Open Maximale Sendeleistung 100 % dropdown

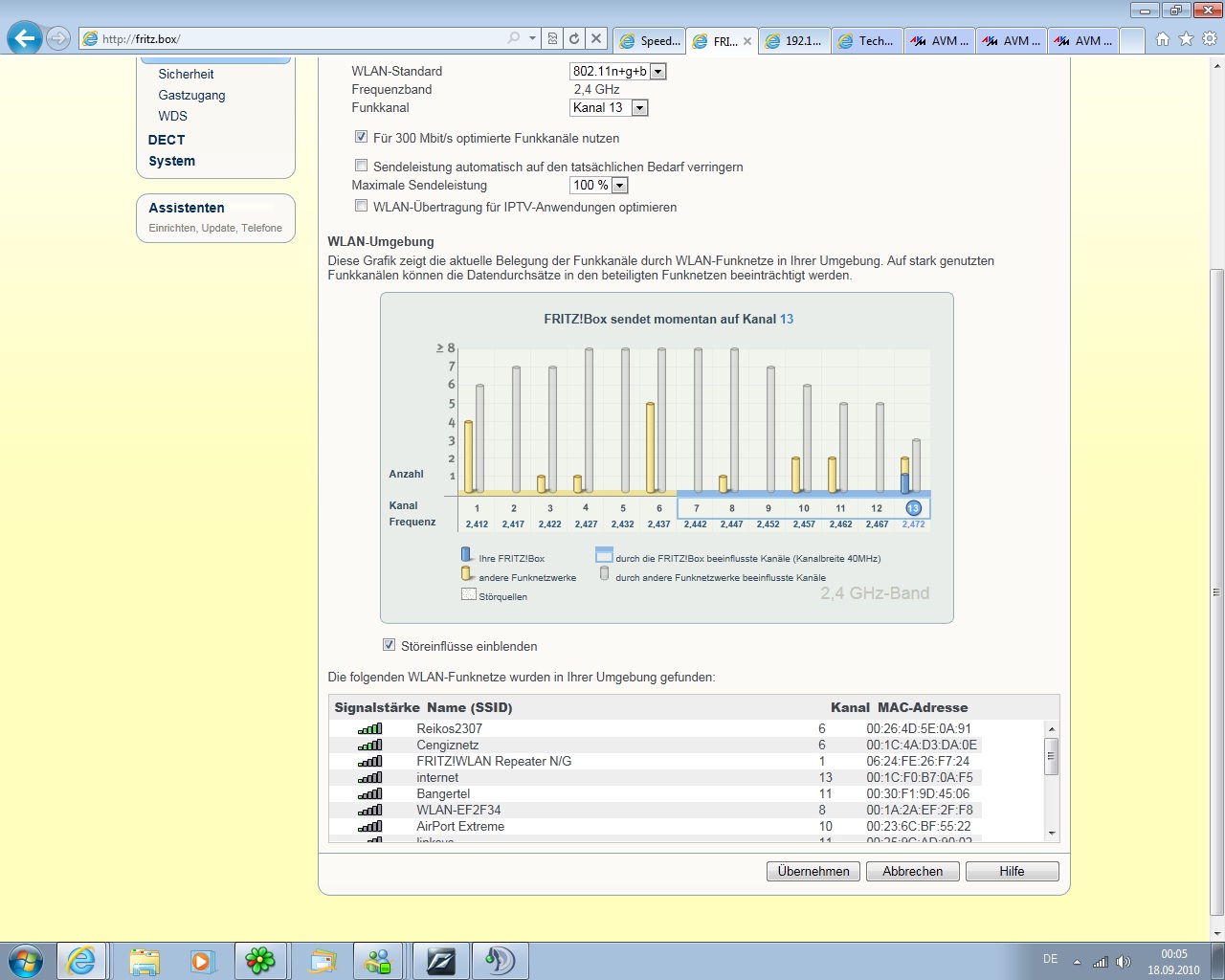598,185
